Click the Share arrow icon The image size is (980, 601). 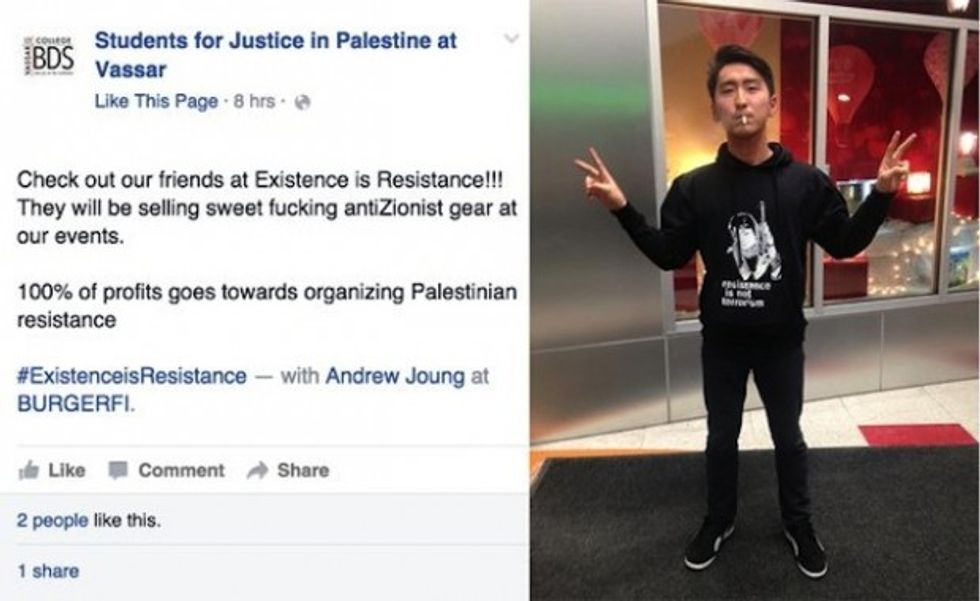tap(258, 470)
